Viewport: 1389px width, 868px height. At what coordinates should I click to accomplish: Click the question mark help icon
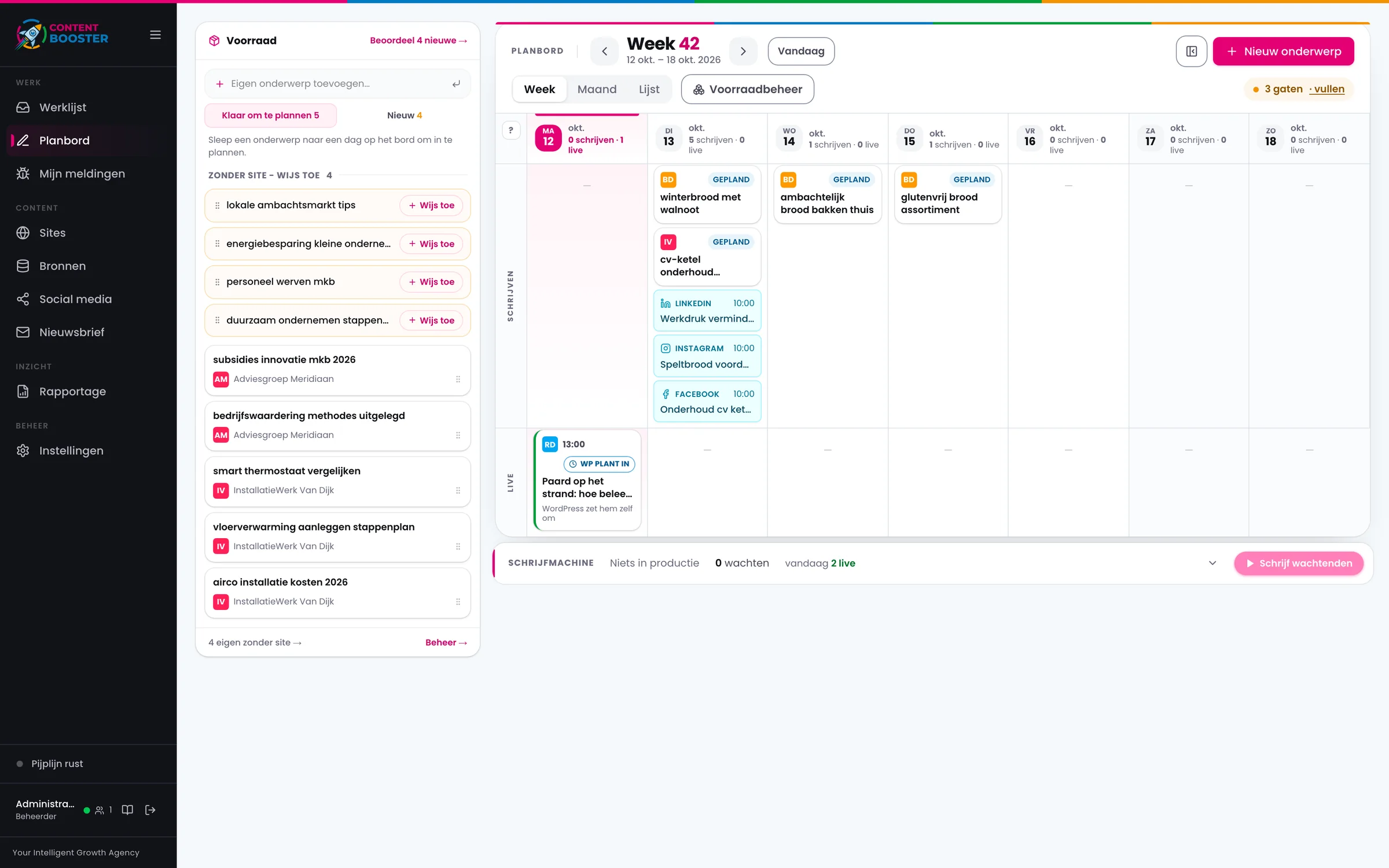tap(510, 130)
